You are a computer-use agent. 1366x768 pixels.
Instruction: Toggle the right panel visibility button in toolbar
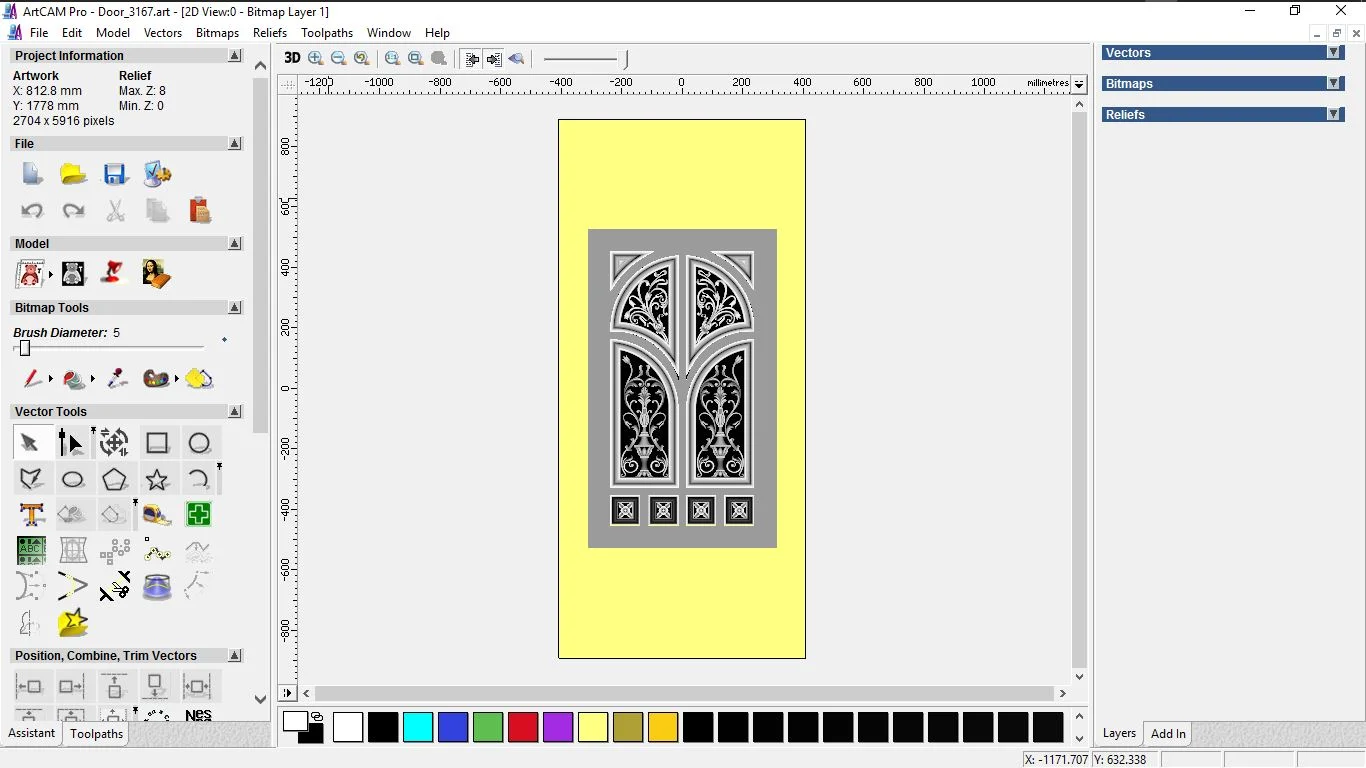(x=494, y=59)
